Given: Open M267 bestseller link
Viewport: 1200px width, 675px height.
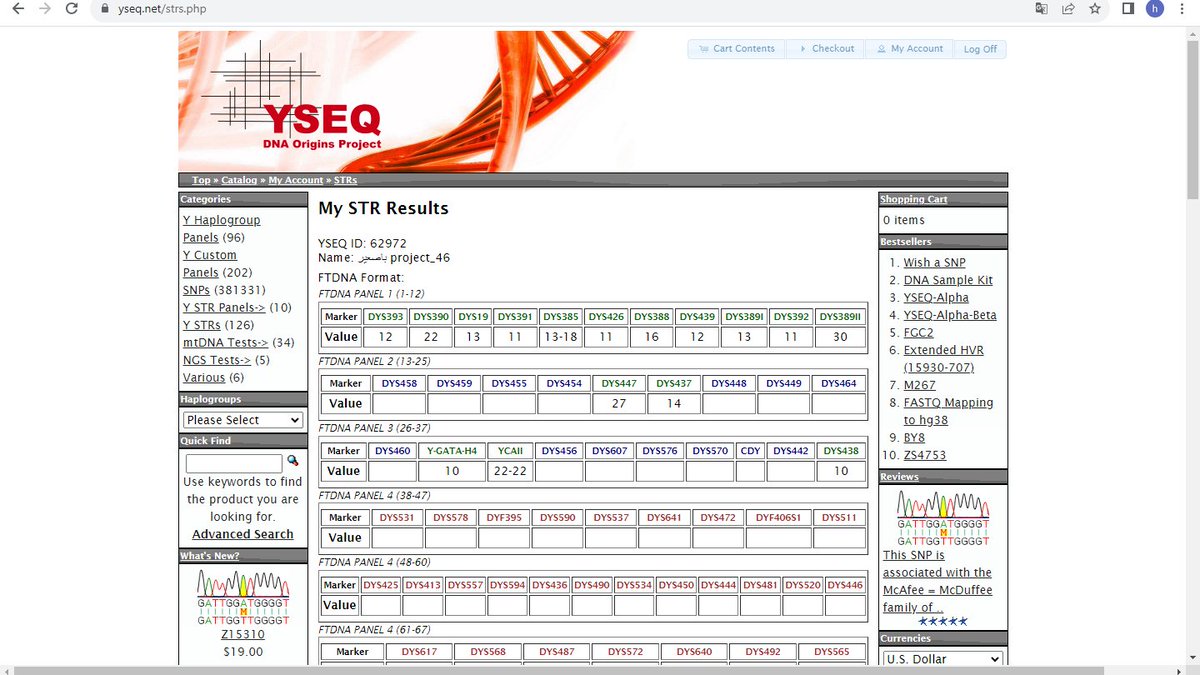Looking at the screenshot, I should [x=919, y=385].
